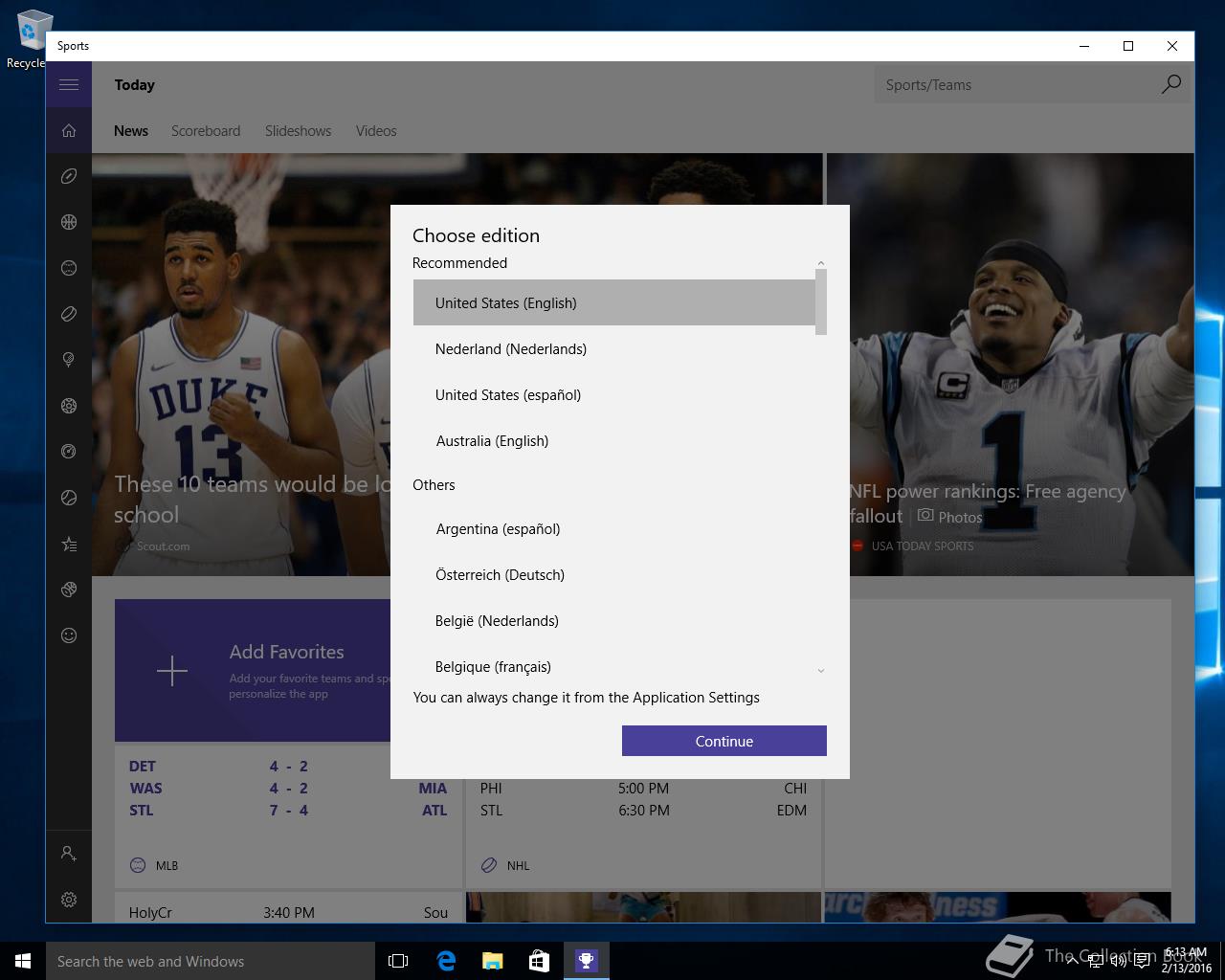Switch to the News tab

131,131
